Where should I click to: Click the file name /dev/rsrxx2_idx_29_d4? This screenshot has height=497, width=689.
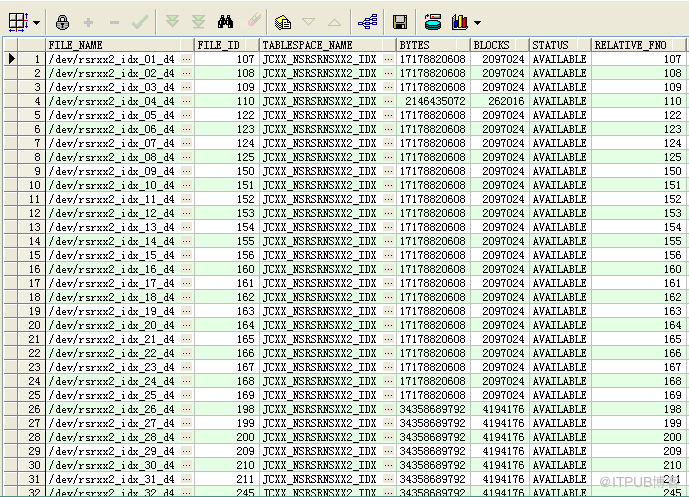[112, 451]
